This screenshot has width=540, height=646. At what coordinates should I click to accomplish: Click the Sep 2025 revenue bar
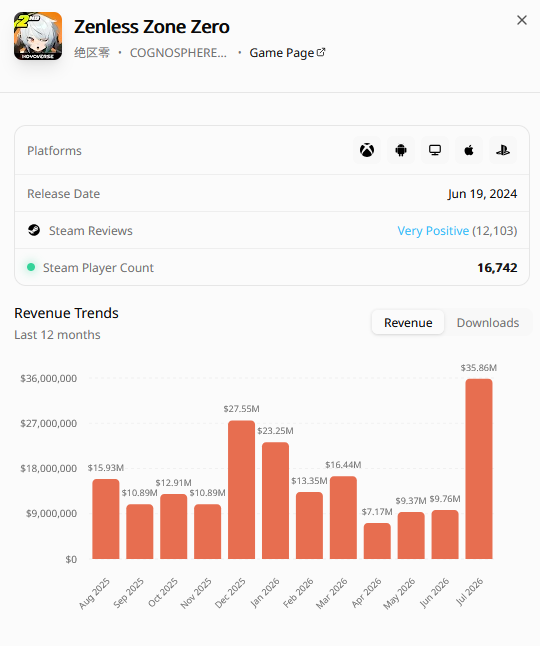tap(140, 531)
